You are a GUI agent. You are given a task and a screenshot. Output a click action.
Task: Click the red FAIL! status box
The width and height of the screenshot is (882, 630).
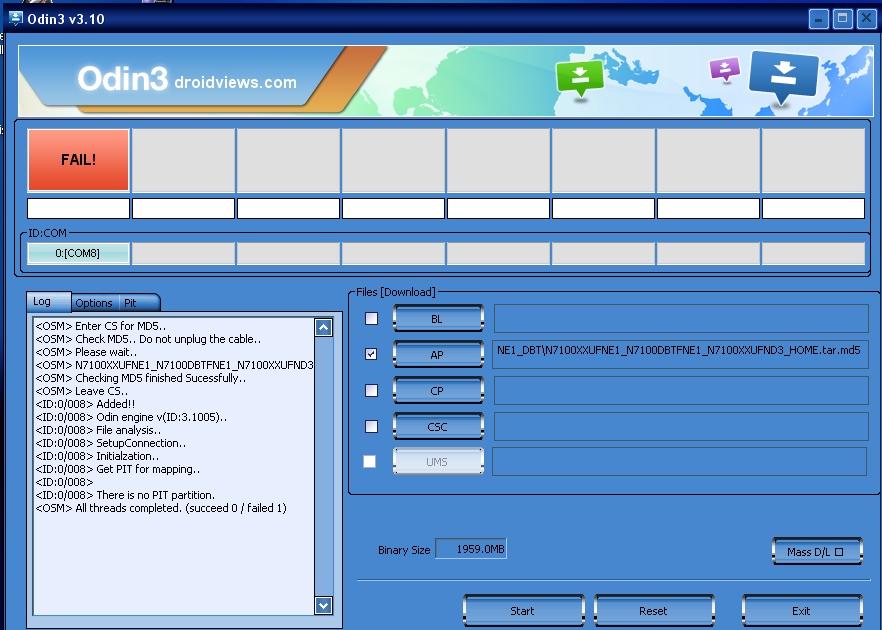click(x=78, y=160)
